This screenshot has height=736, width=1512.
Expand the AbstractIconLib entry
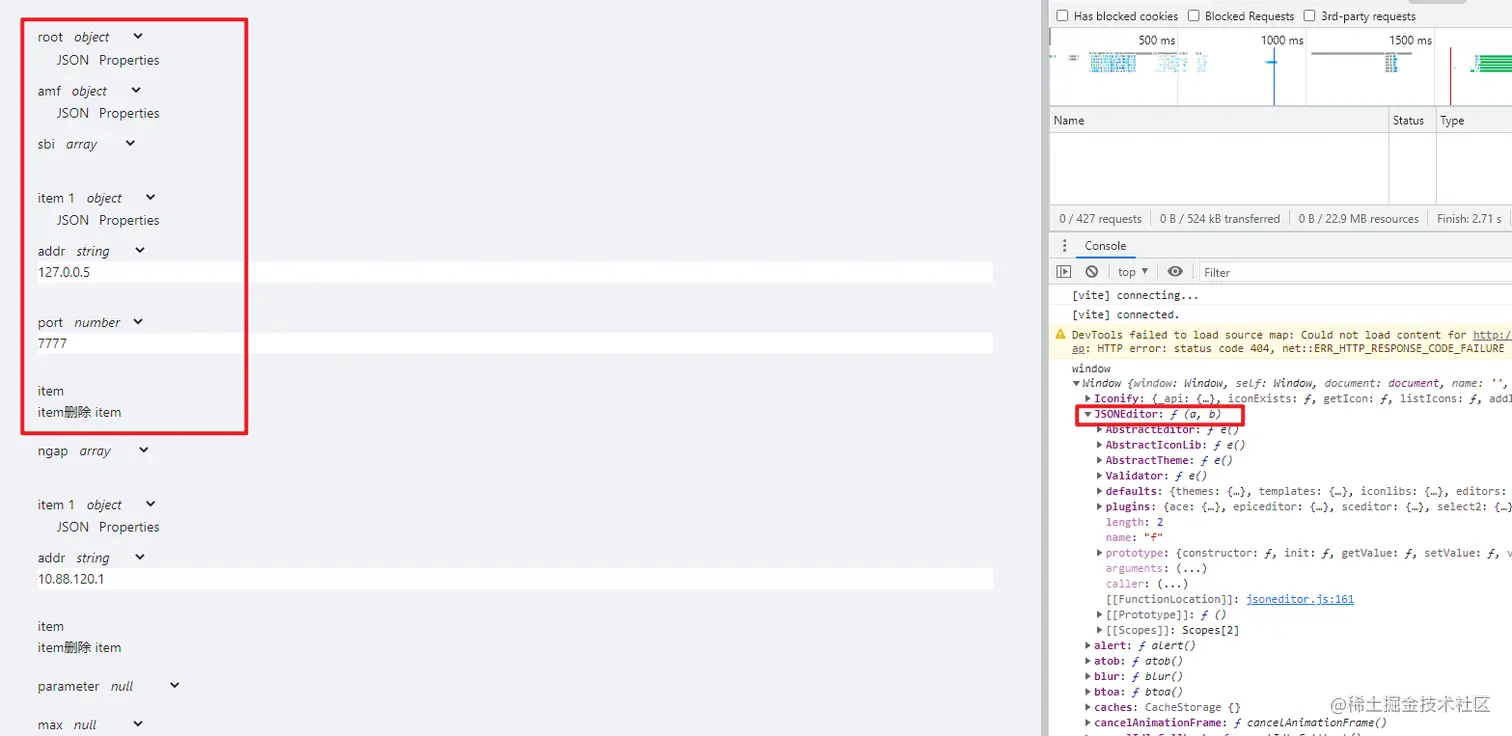pyautogui.click(x=1100, y=445)
